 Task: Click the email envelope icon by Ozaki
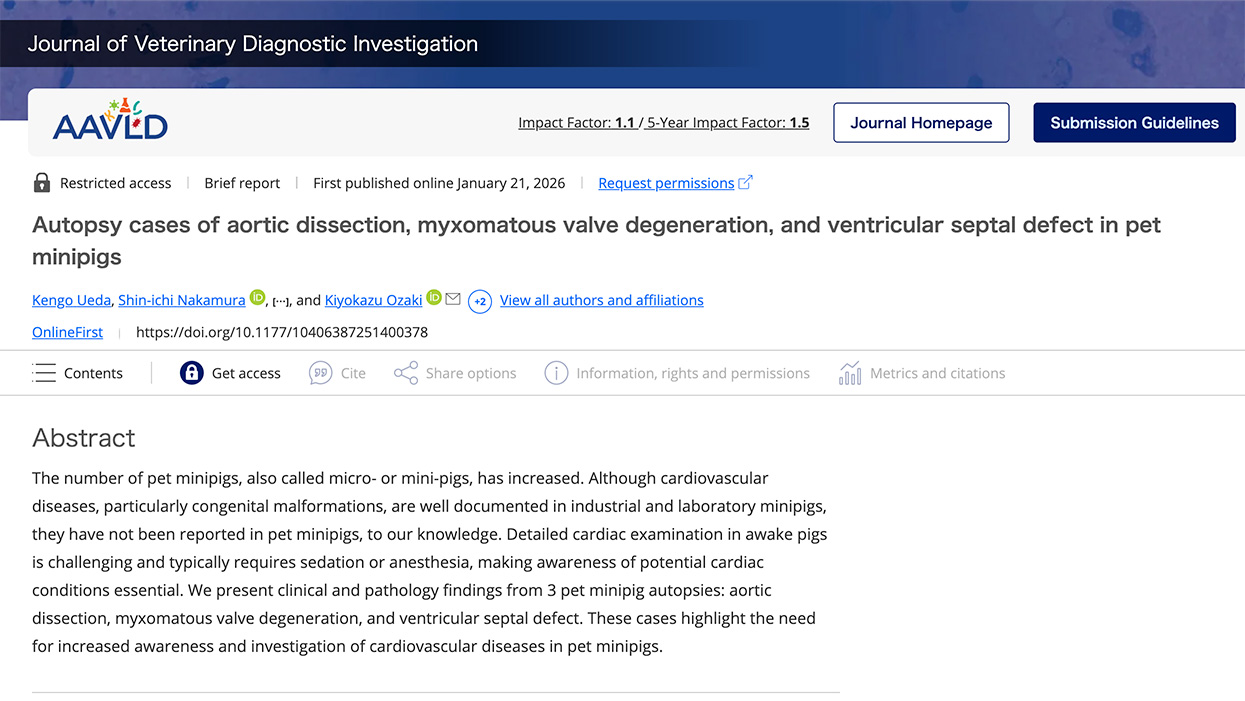point(453,299)
